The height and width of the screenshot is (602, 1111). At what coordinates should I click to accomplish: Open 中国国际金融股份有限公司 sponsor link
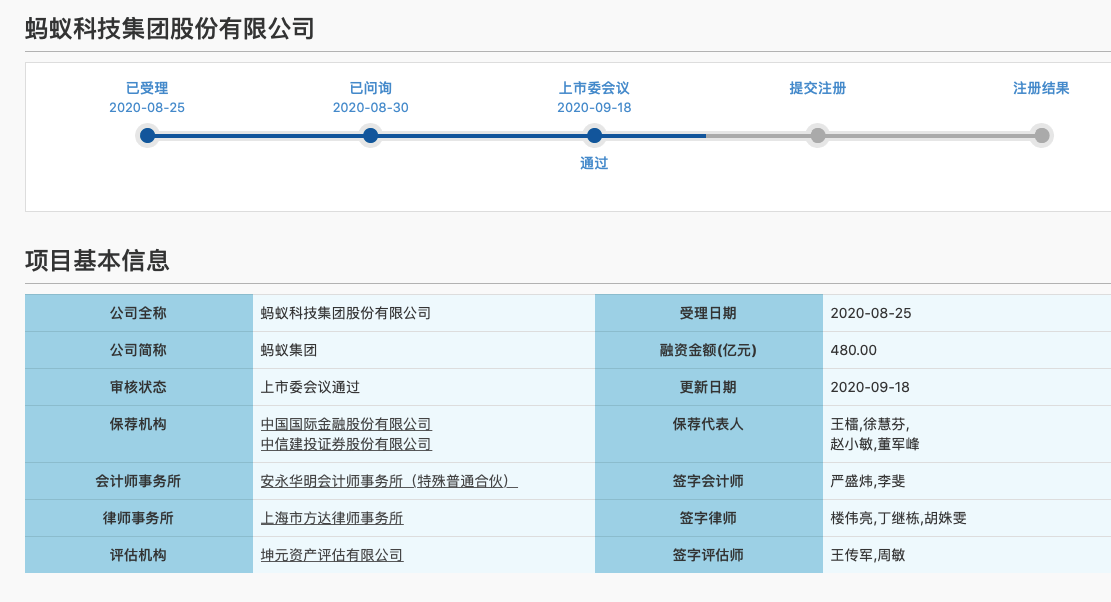point(346,424)
